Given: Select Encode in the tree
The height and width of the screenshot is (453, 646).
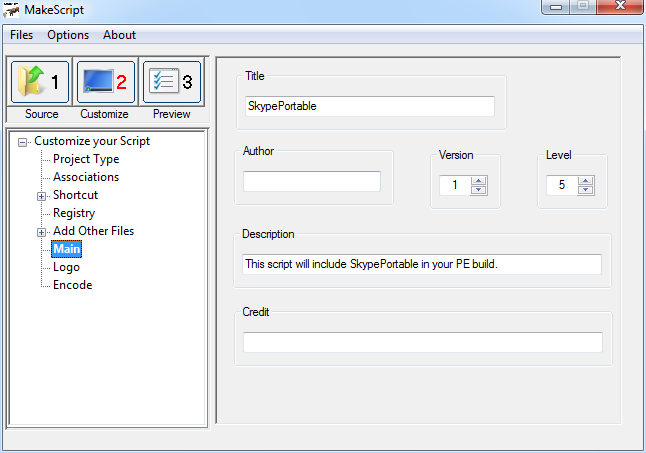Looking at the screenshot, I should click(x=73, y=285).
